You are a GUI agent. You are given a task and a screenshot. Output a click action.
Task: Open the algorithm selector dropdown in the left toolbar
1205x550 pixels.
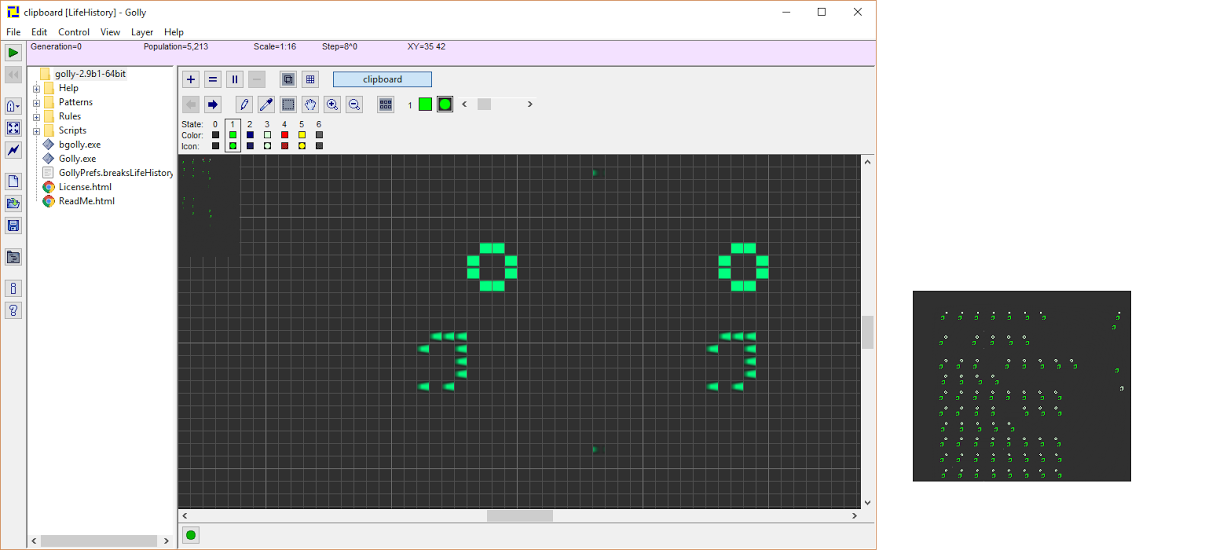pos(13,106)
